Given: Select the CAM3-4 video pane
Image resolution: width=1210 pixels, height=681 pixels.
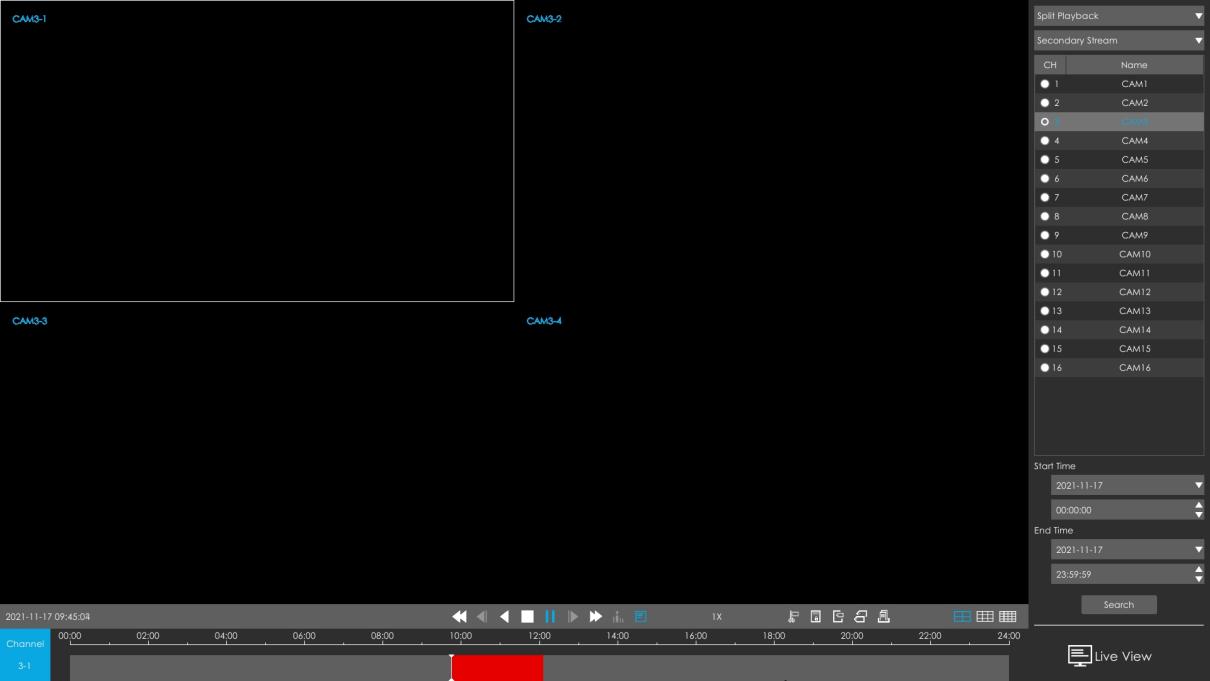Looking at the screenshot, I should [771, 453].
